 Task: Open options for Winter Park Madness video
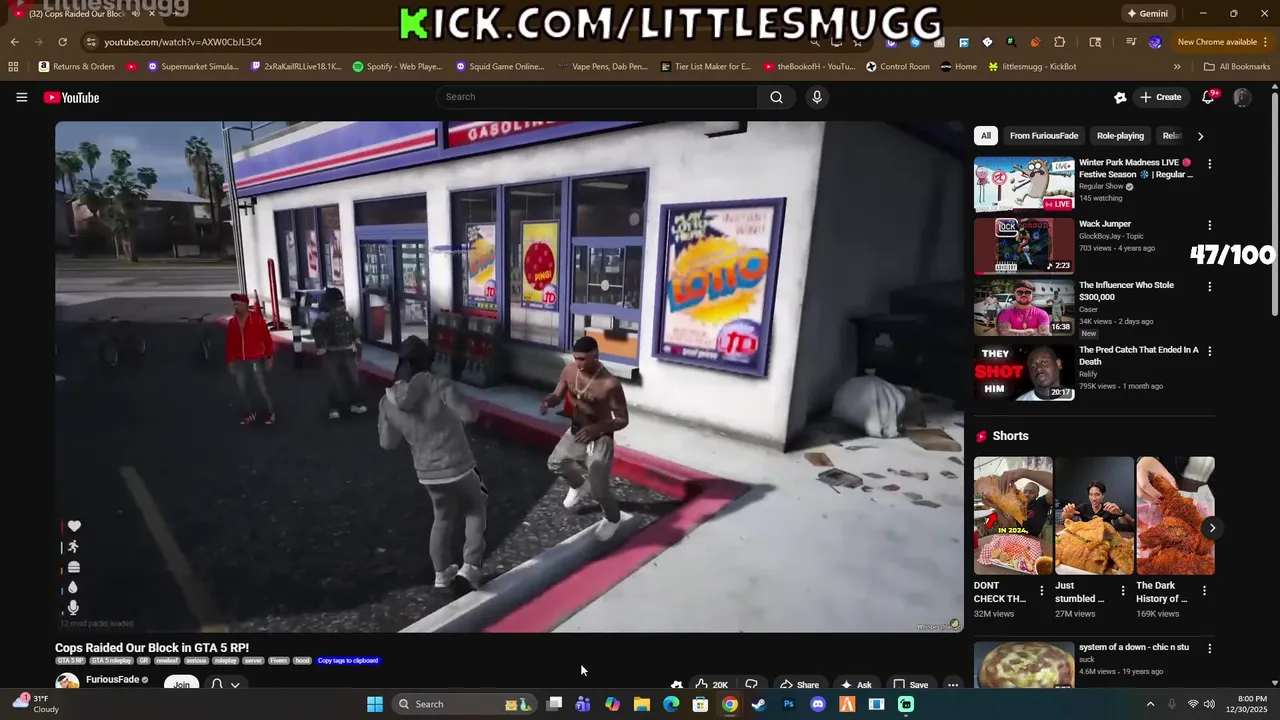(1209, 164)
